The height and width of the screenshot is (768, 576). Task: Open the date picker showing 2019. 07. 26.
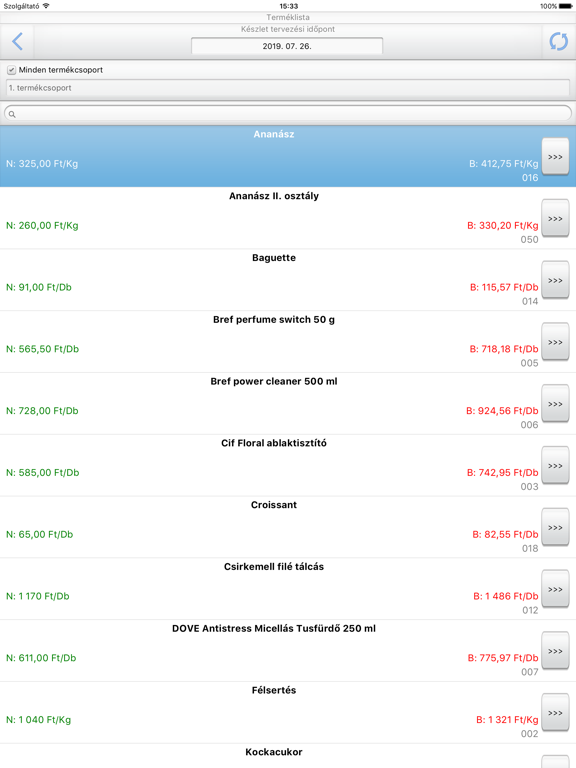coord(287,46)
